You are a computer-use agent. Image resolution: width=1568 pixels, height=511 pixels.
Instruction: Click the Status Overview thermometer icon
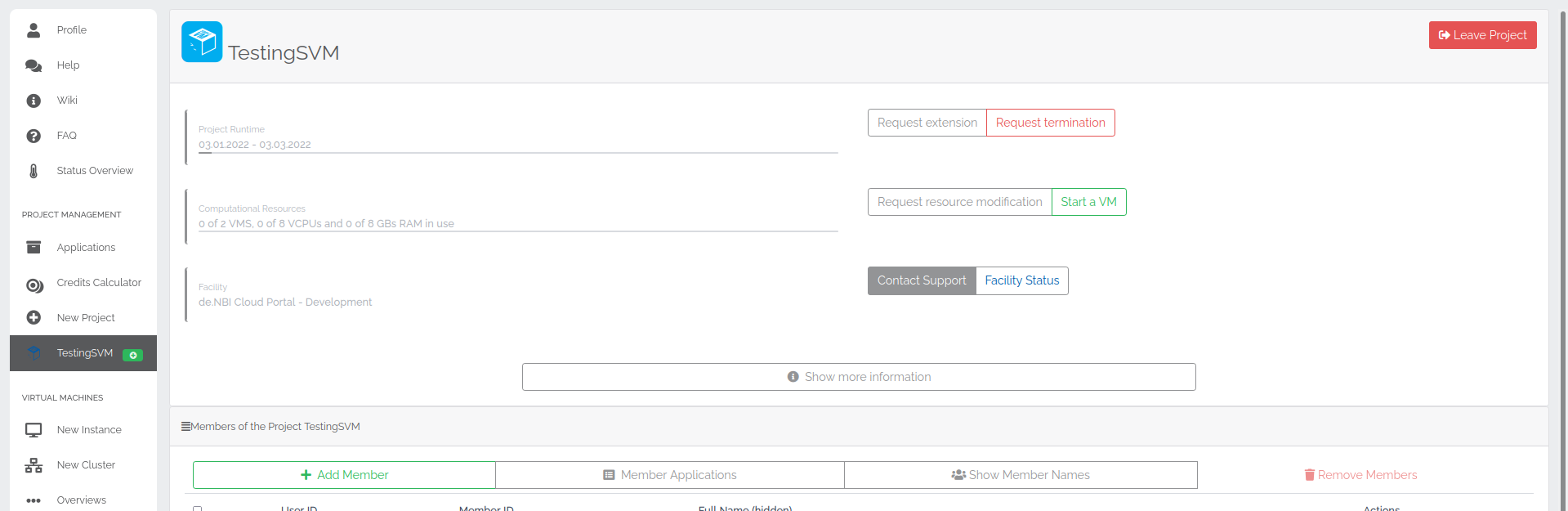tap(34, 171)
